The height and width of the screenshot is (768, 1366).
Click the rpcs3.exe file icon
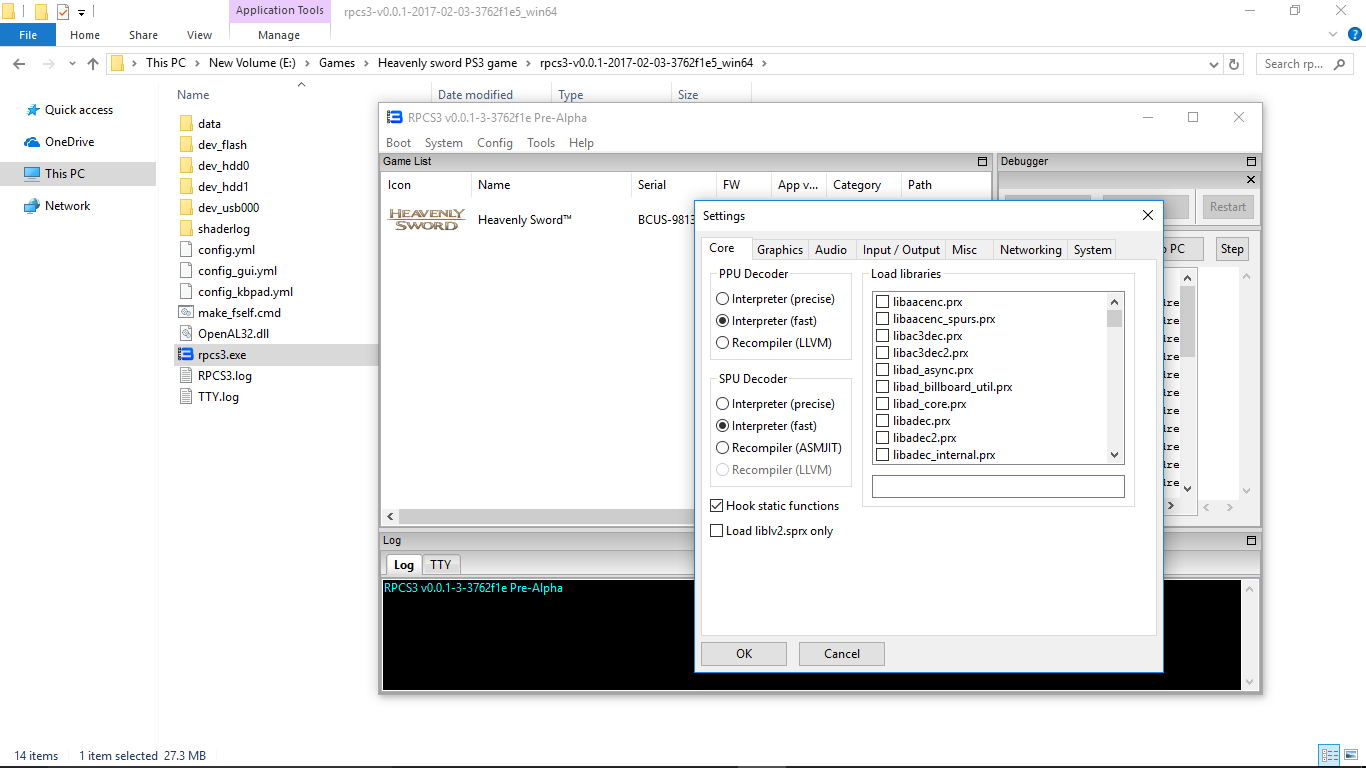coord(186,355)
